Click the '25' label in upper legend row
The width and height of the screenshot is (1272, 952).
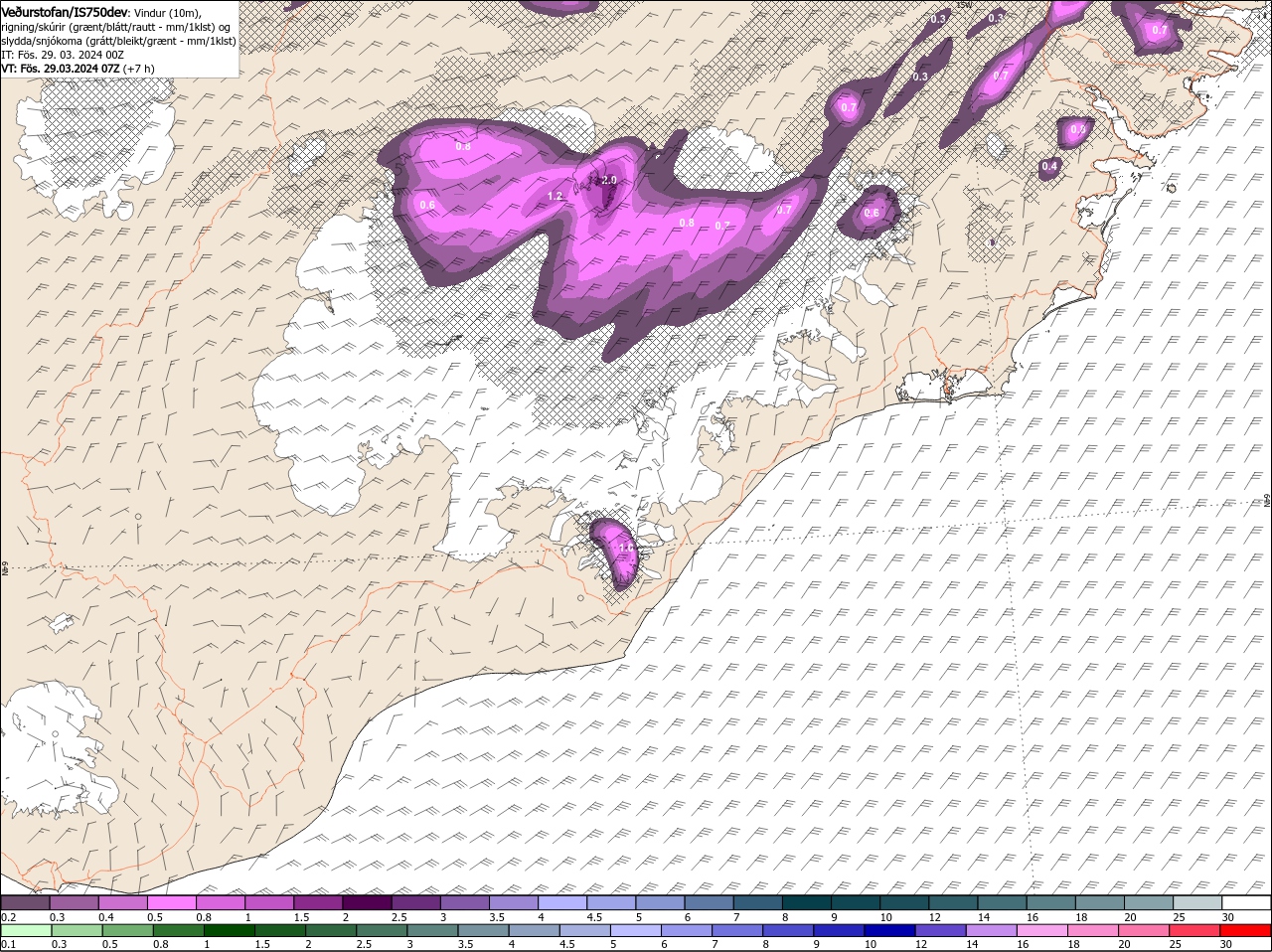tap(1180, 917)
